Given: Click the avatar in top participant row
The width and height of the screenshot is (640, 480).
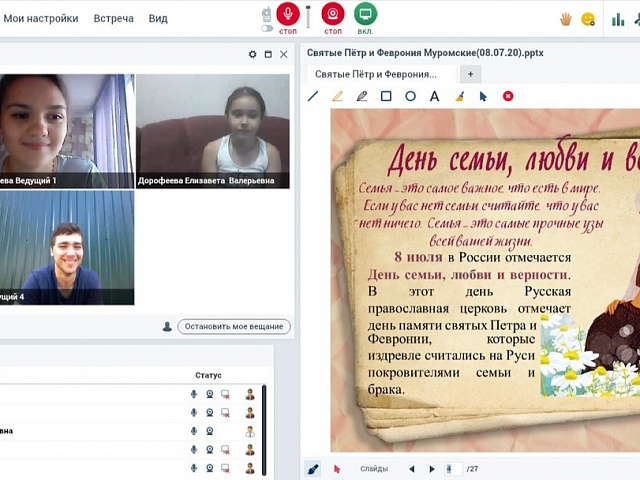Looking at the screenshot, I should click(x=250, y=394).
